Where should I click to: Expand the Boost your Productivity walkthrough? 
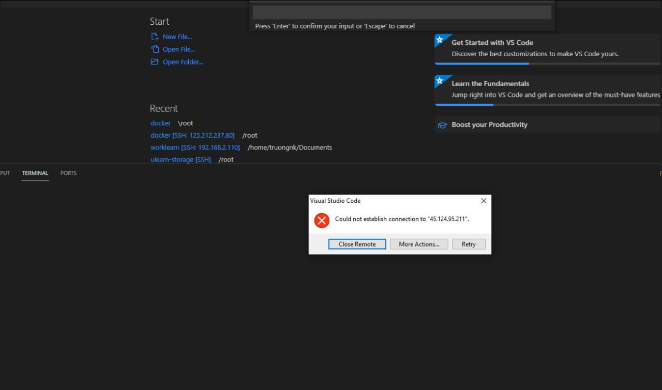[x=548, y=125]
